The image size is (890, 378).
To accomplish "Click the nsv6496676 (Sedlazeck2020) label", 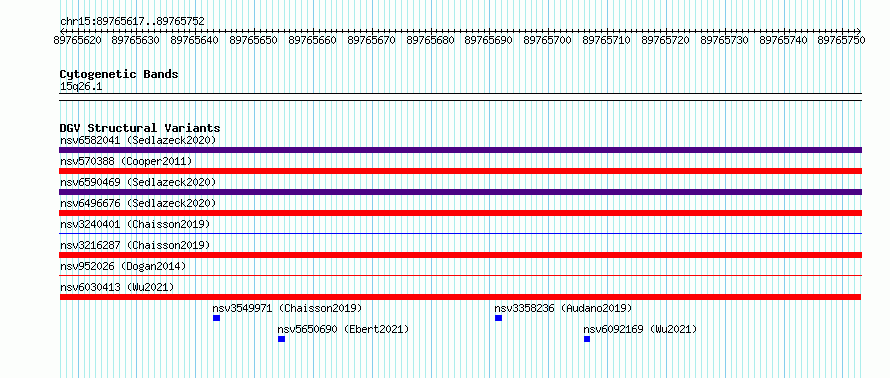I will 138,203.
